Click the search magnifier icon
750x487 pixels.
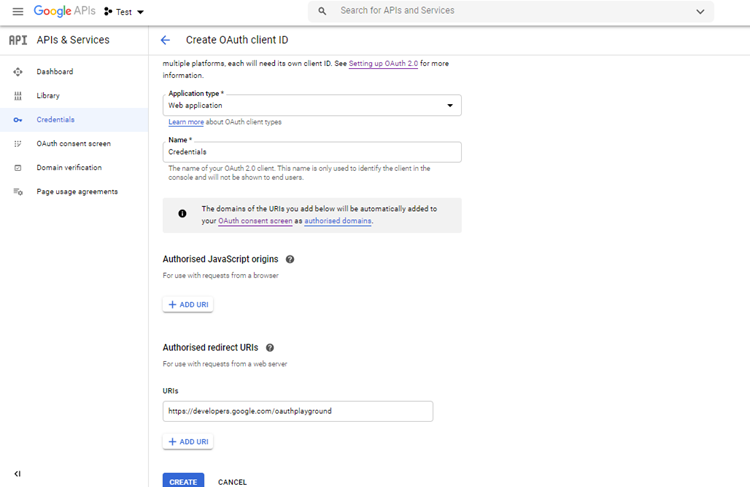322,11
